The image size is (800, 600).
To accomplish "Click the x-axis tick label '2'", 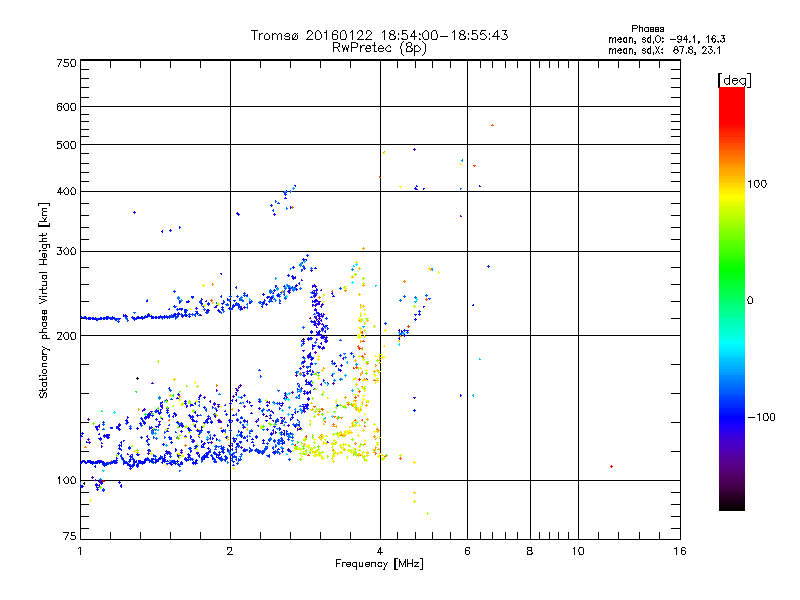I will pyautogui.click(x=230, y=551).
